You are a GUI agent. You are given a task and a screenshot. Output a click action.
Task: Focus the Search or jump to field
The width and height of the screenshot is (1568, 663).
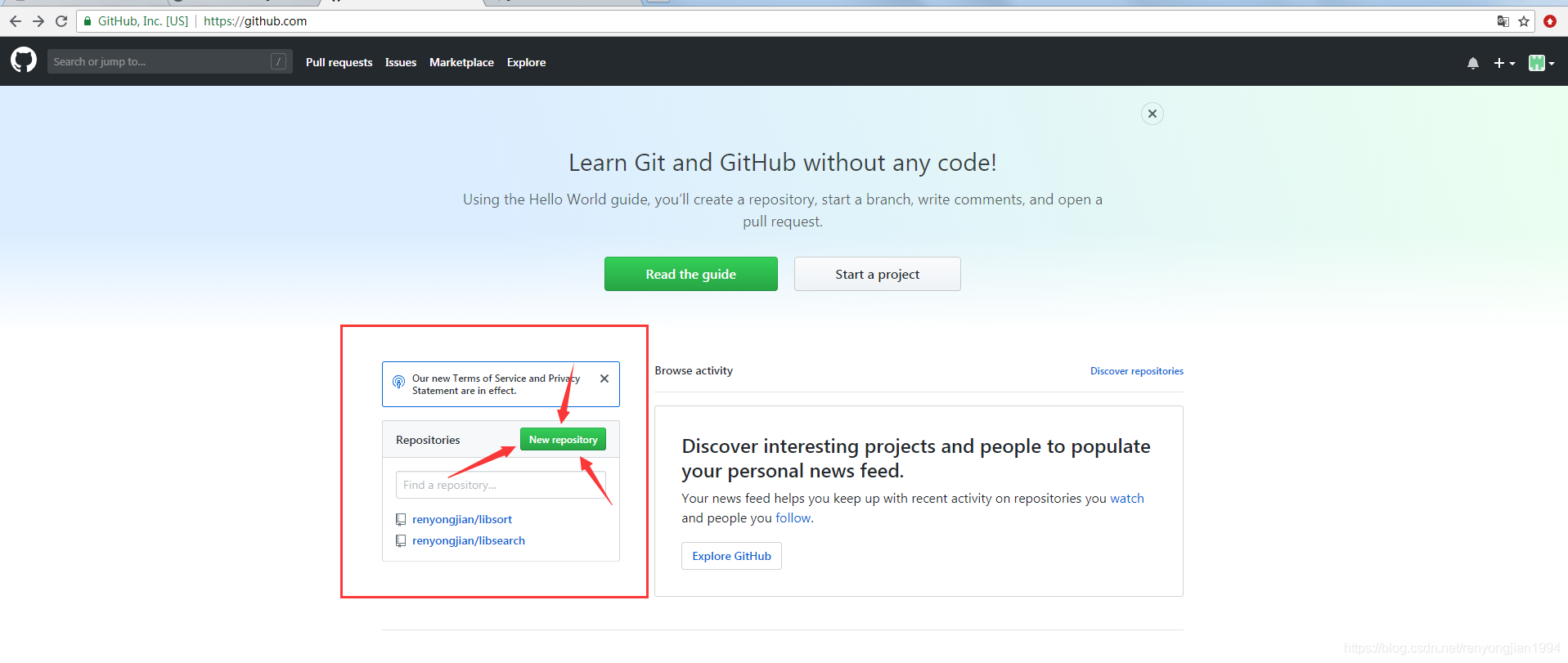point(169,61)
